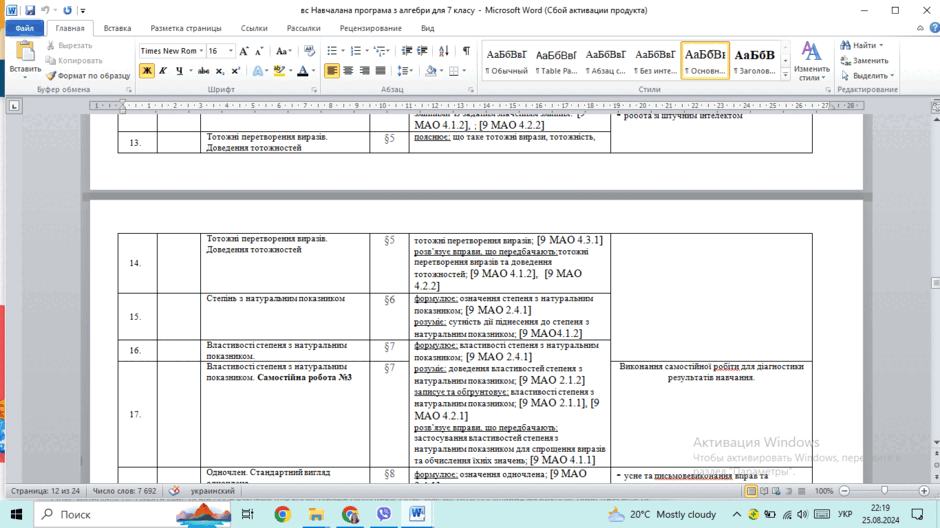The height and width of the screenshot is (528, 940).
Task: Click Copy (Копировать) in clipboard group
Action: [x=74, y=61]
